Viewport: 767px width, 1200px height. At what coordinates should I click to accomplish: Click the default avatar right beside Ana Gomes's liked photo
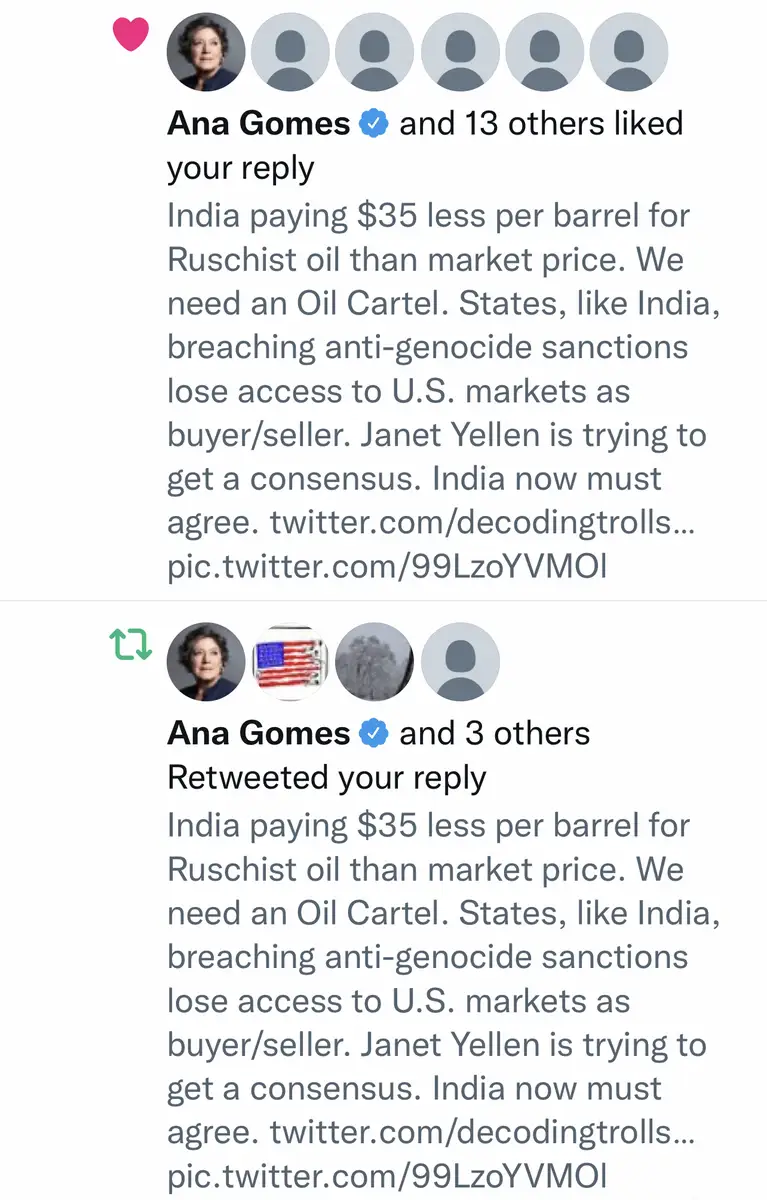[290, 52]
